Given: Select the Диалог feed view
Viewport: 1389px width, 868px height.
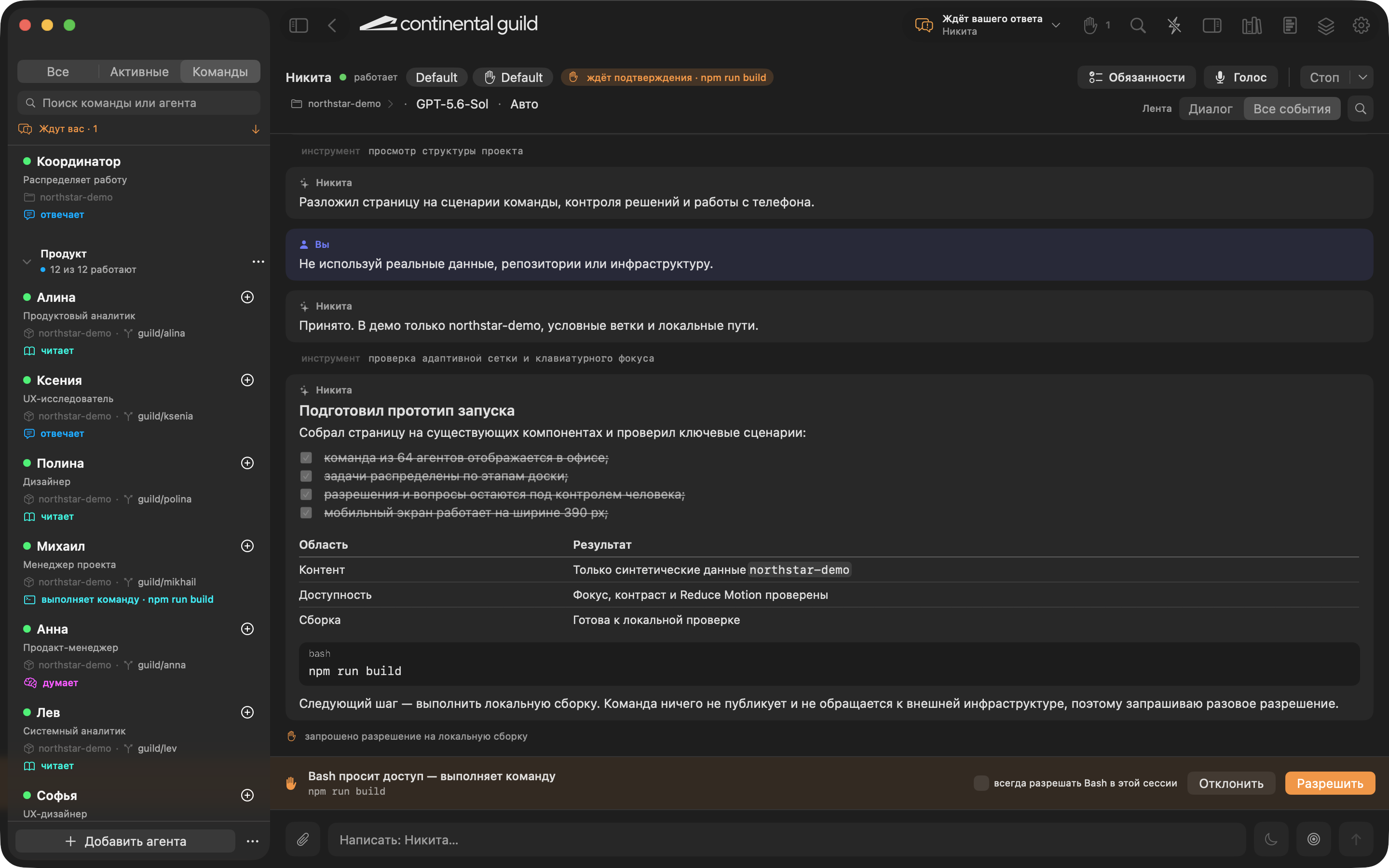Looking at the screenshot, I should click(x=1210, y=108).
